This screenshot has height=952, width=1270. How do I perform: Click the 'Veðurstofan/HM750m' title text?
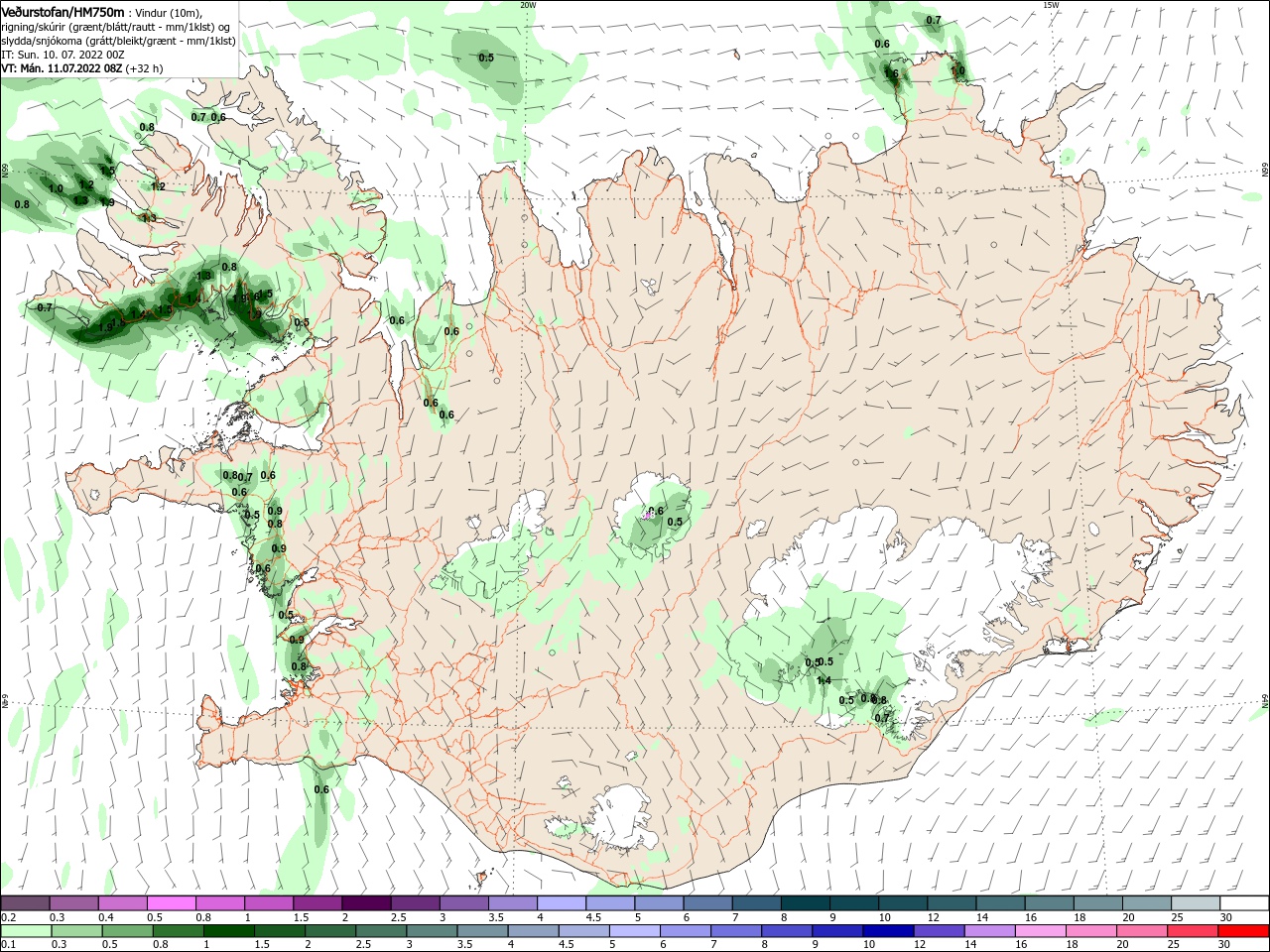pyautogui.click(x=63, y=12)
